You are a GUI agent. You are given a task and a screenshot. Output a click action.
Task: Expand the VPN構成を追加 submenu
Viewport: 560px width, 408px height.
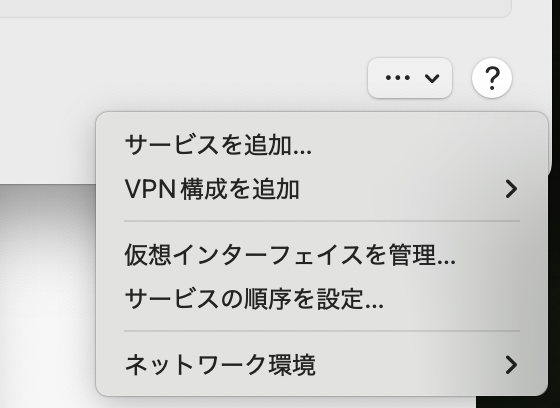322,189
